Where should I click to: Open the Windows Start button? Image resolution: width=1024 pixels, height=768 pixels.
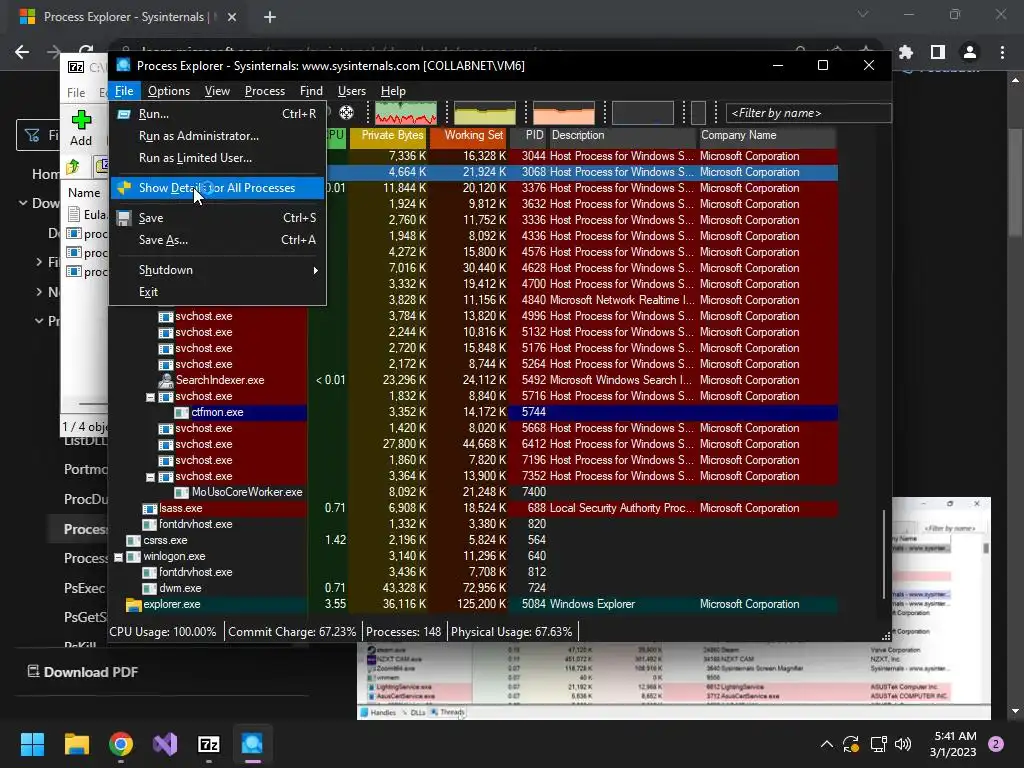point(32,744)
